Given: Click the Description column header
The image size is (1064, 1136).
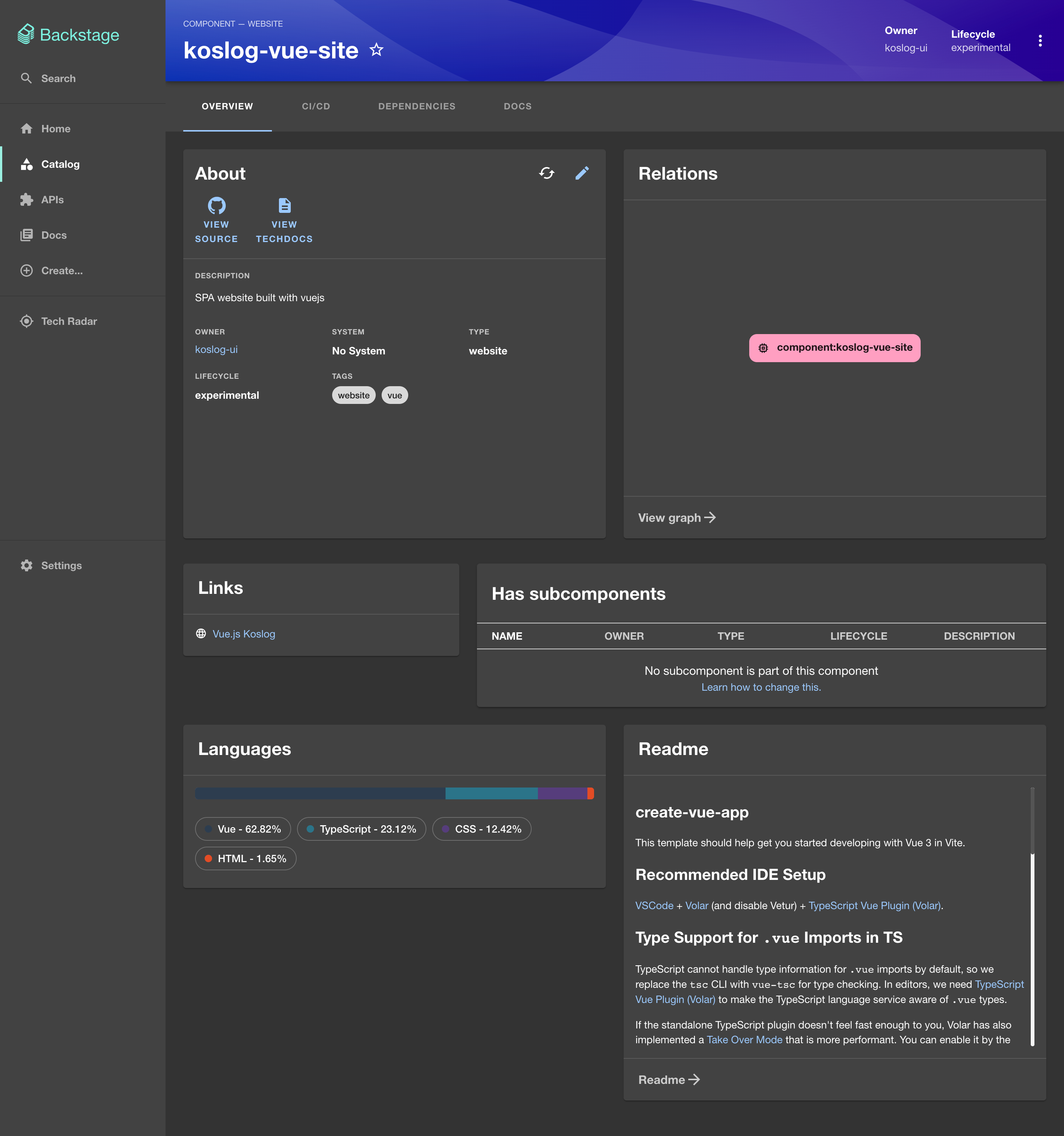Looking at the screenshot, I should point(979,636).
